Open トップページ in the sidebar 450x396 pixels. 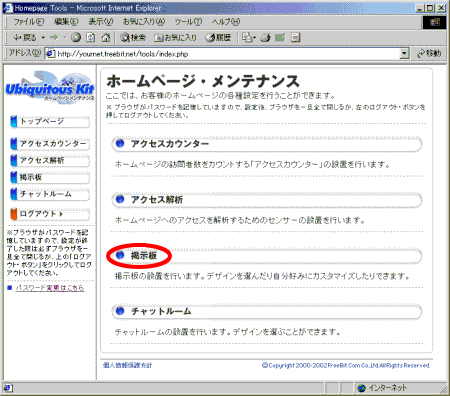click(x=50, y=121)
